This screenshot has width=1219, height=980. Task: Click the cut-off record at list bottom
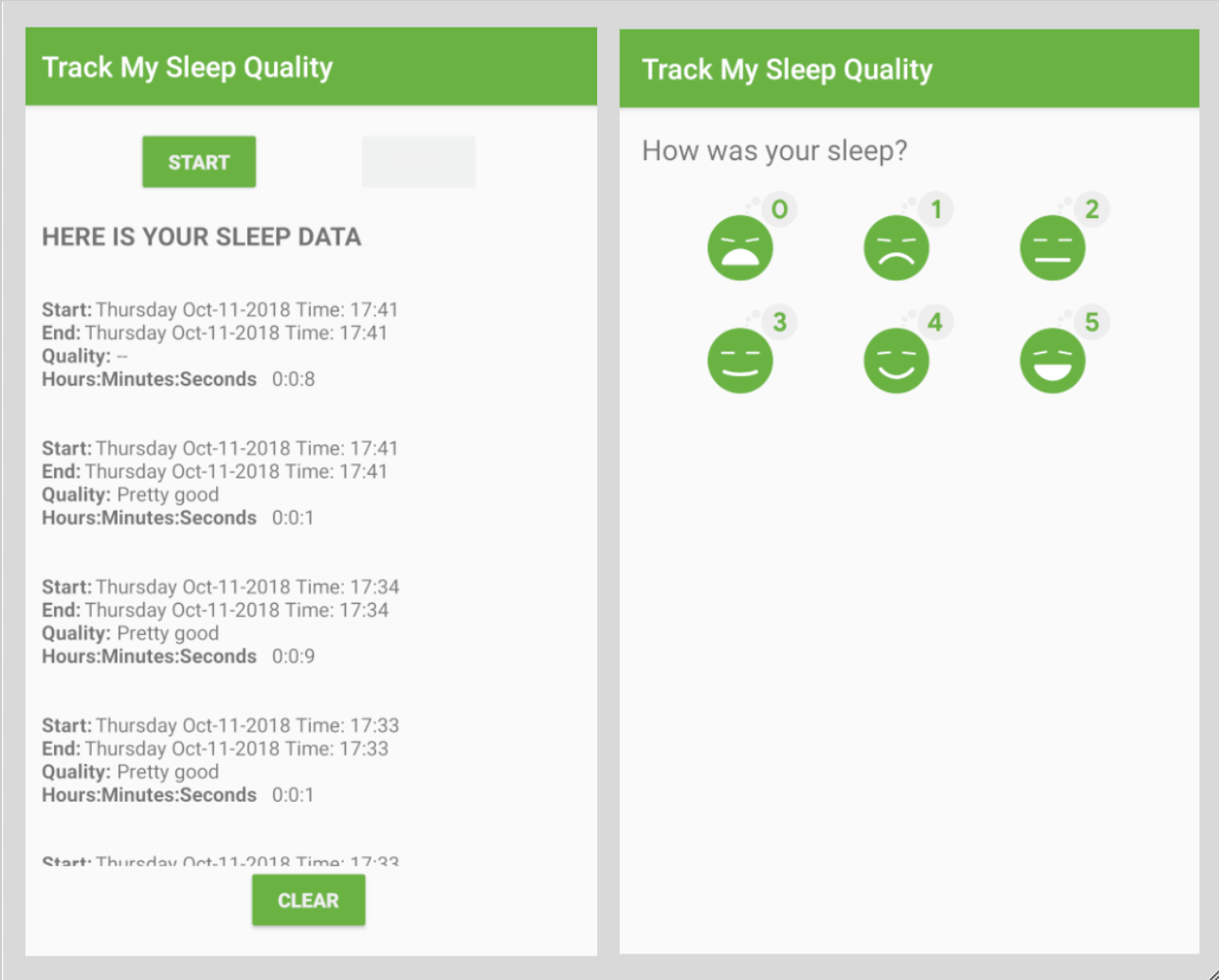point(220,861)
